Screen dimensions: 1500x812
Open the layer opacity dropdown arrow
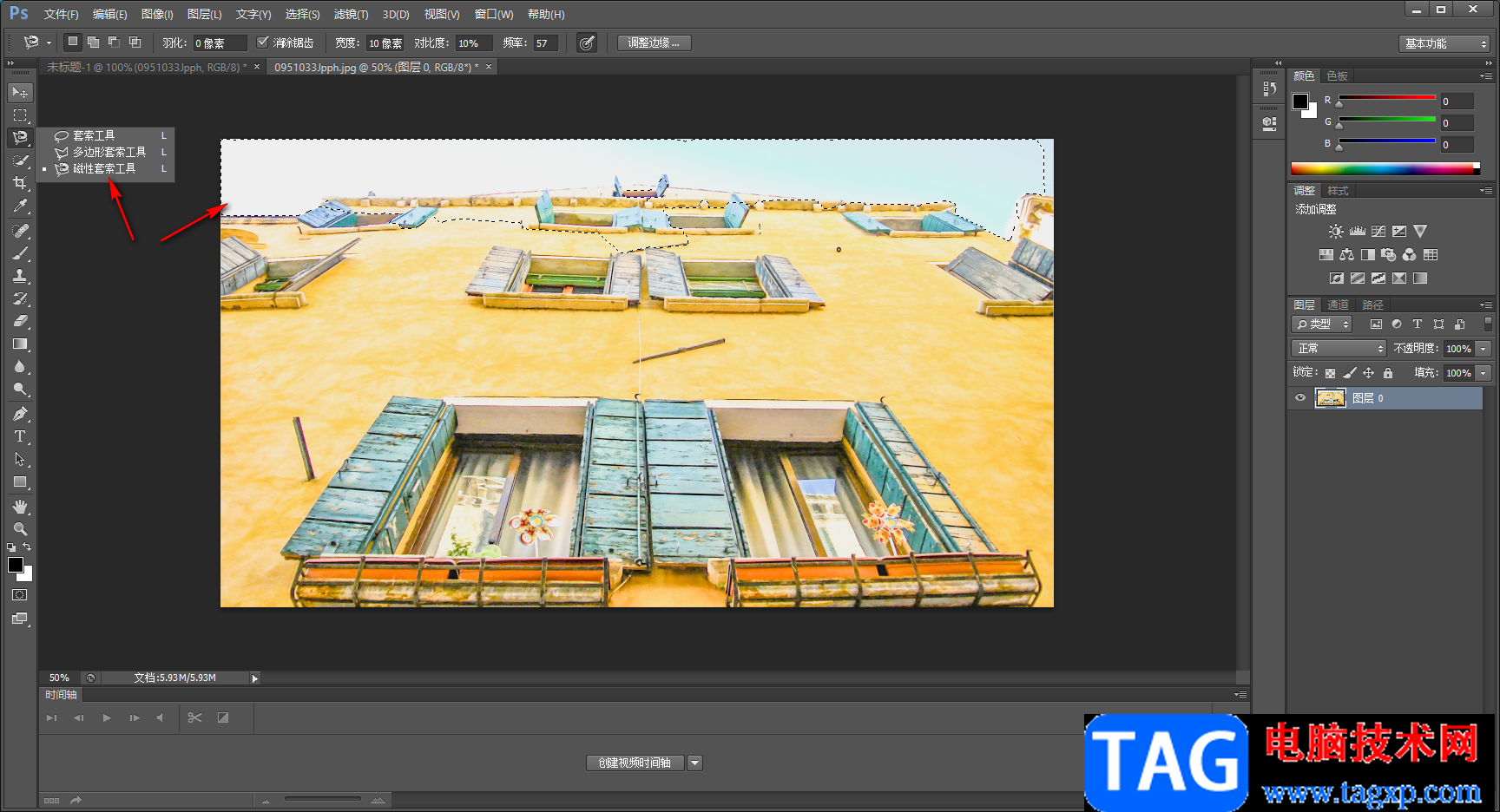1484,349
